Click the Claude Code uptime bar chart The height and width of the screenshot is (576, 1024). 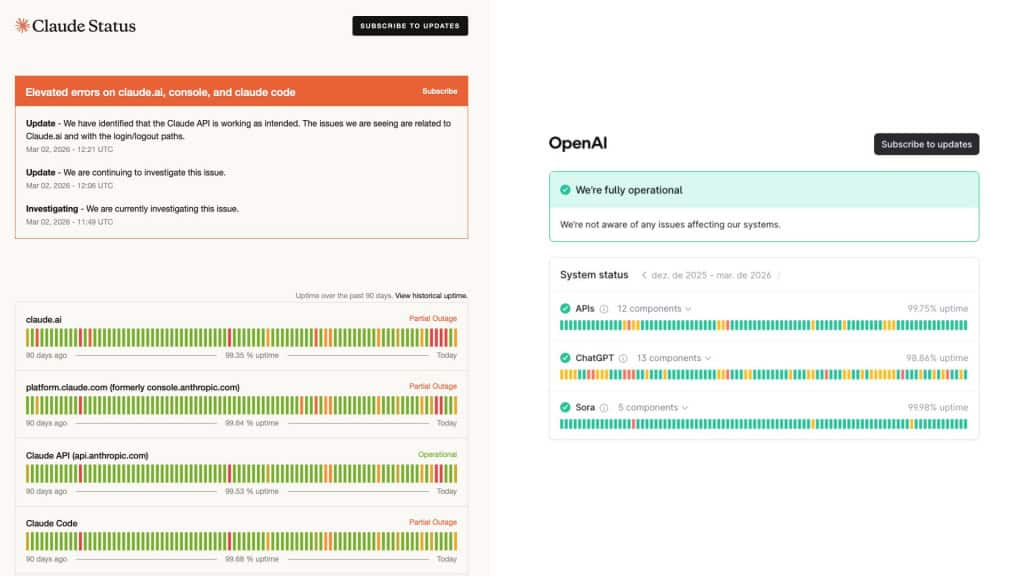coord(241,541)
